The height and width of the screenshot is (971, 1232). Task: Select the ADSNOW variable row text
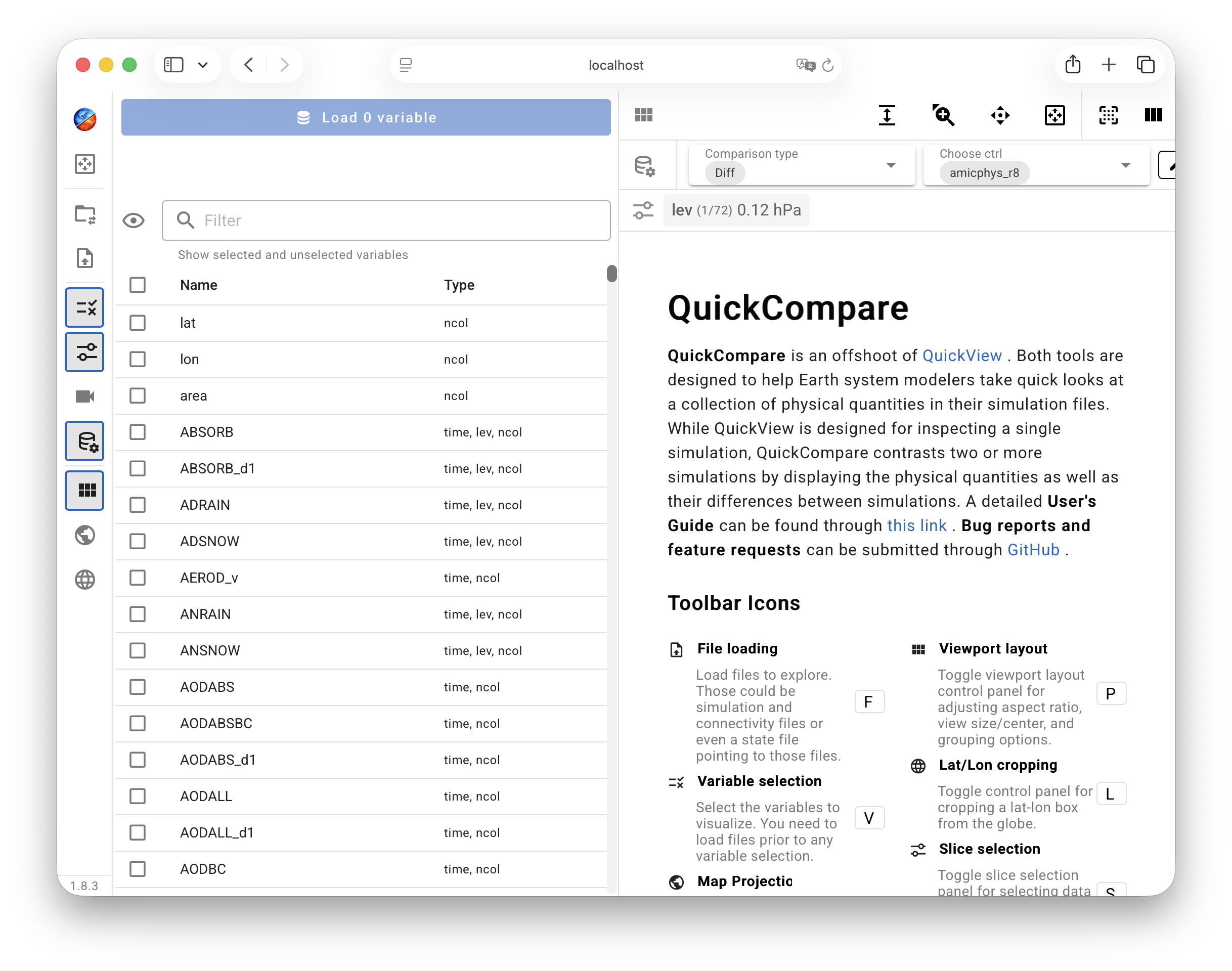(x=209, y=541)
